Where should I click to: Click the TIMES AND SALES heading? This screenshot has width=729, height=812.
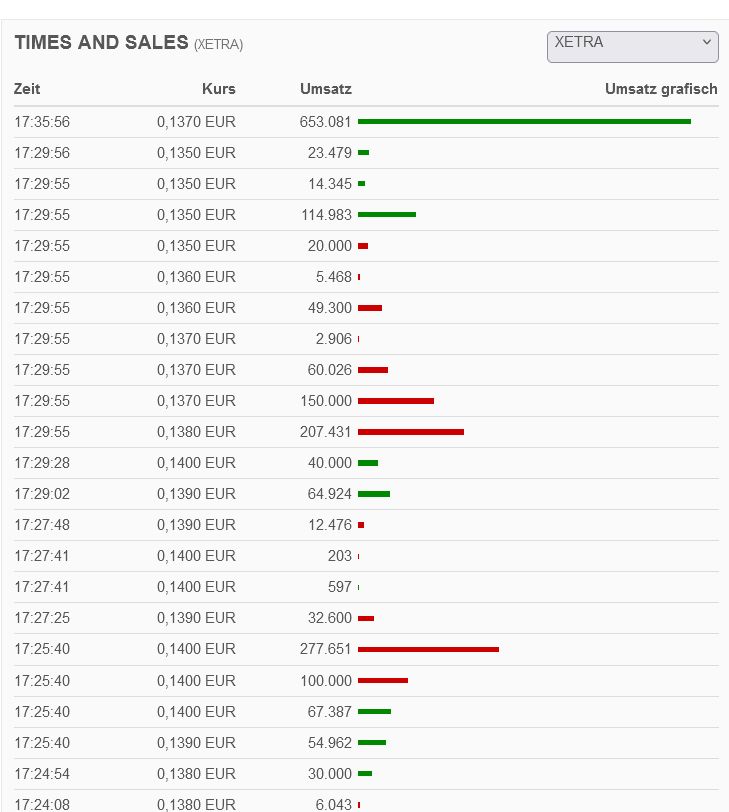pyautogui.click(x=101, y=42)
